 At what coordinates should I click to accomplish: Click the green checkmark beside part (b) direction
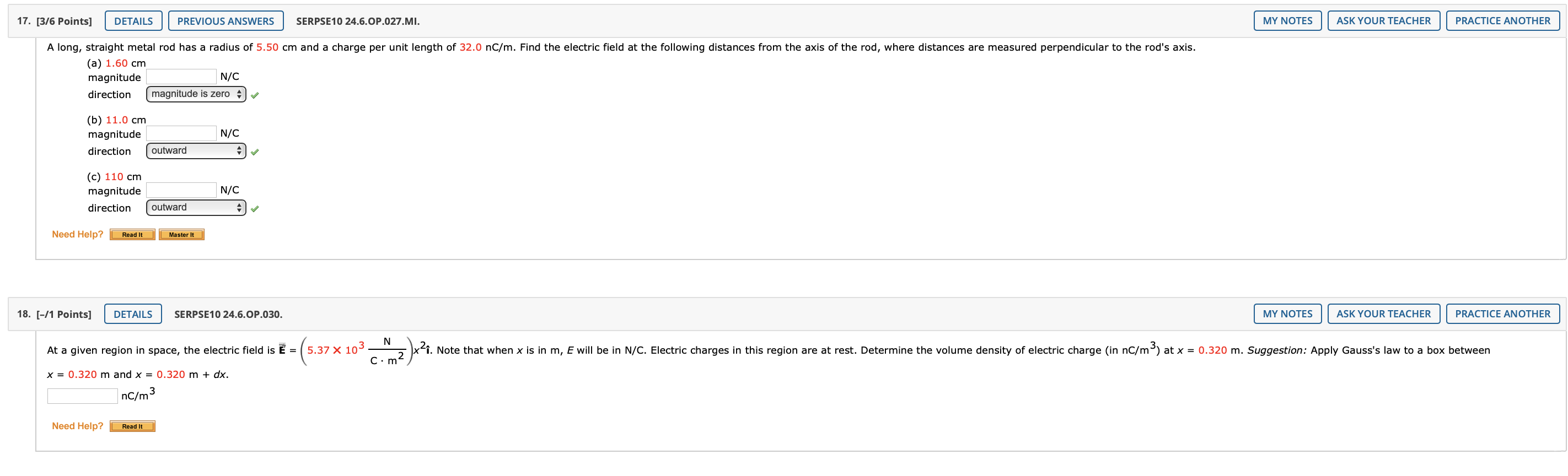(254, 152)
